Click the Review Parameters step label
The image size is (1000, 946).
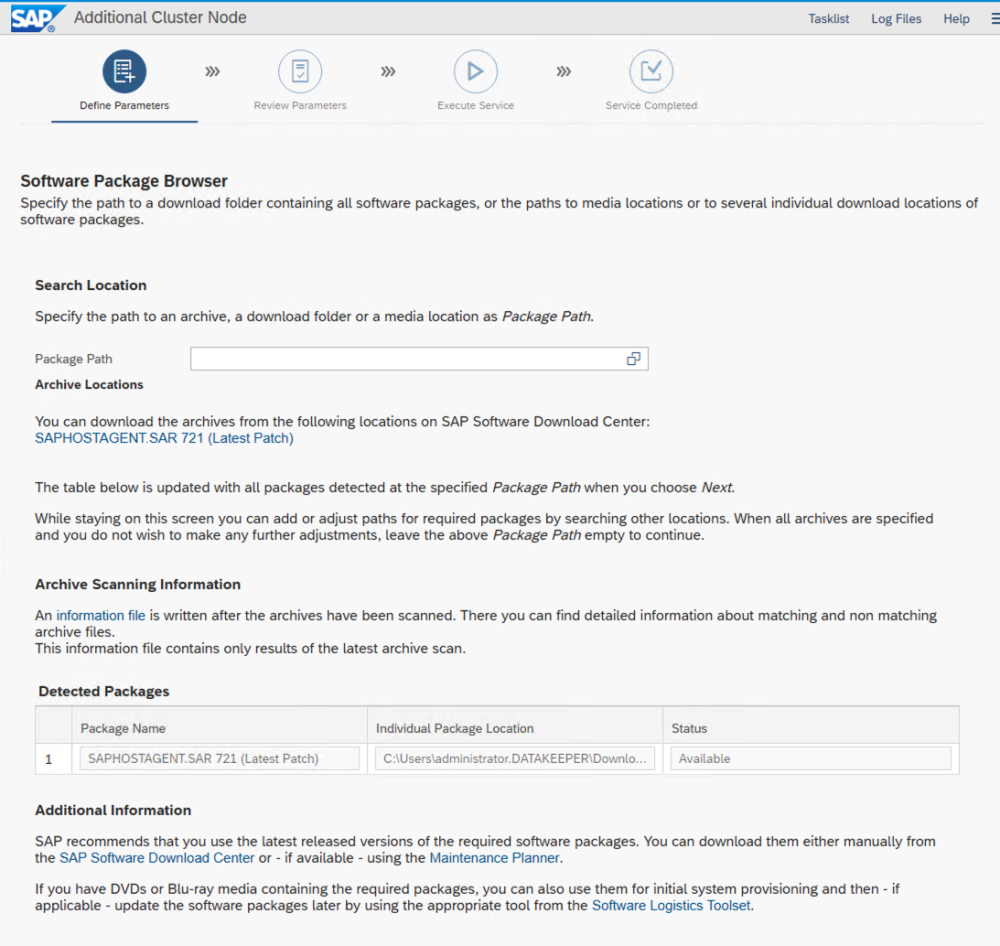pos(300,105)
